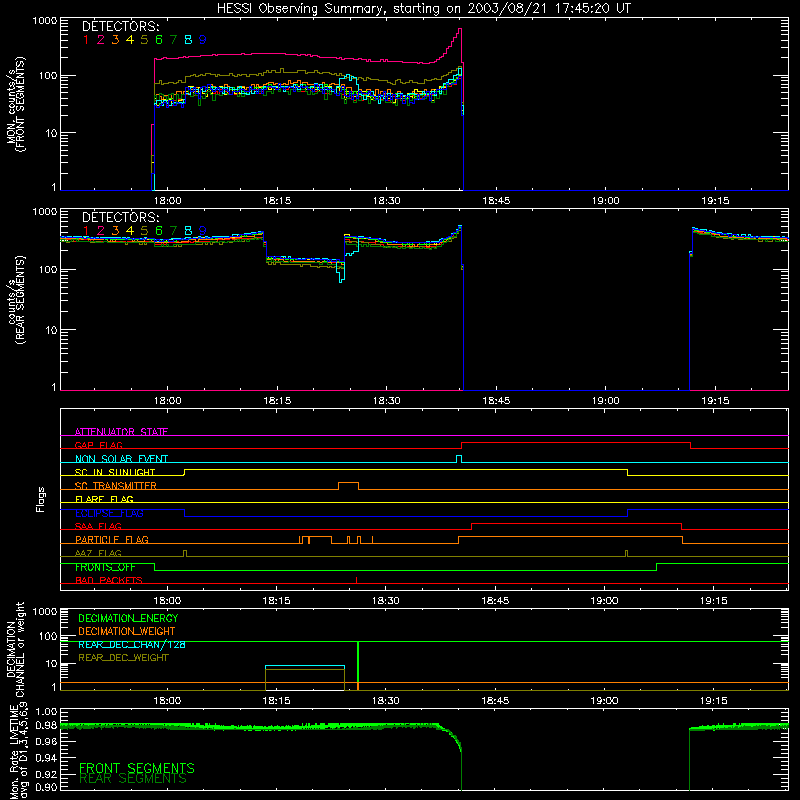Select the SC_IN_SUNLIGHT flag label

pyautogui.click(x=115, y=472)
